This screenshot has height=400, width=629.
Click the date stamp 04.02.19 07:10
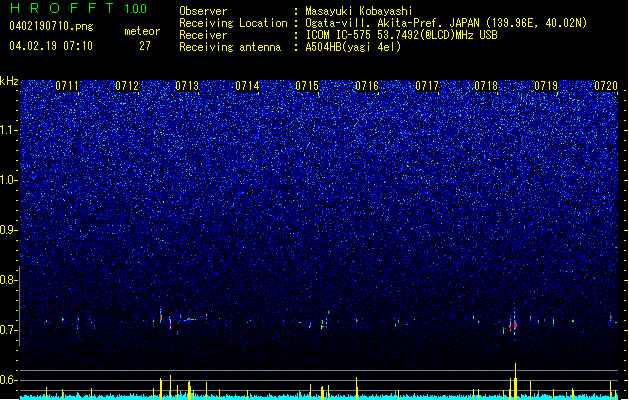pyautogui.click(x=51, y=46)
